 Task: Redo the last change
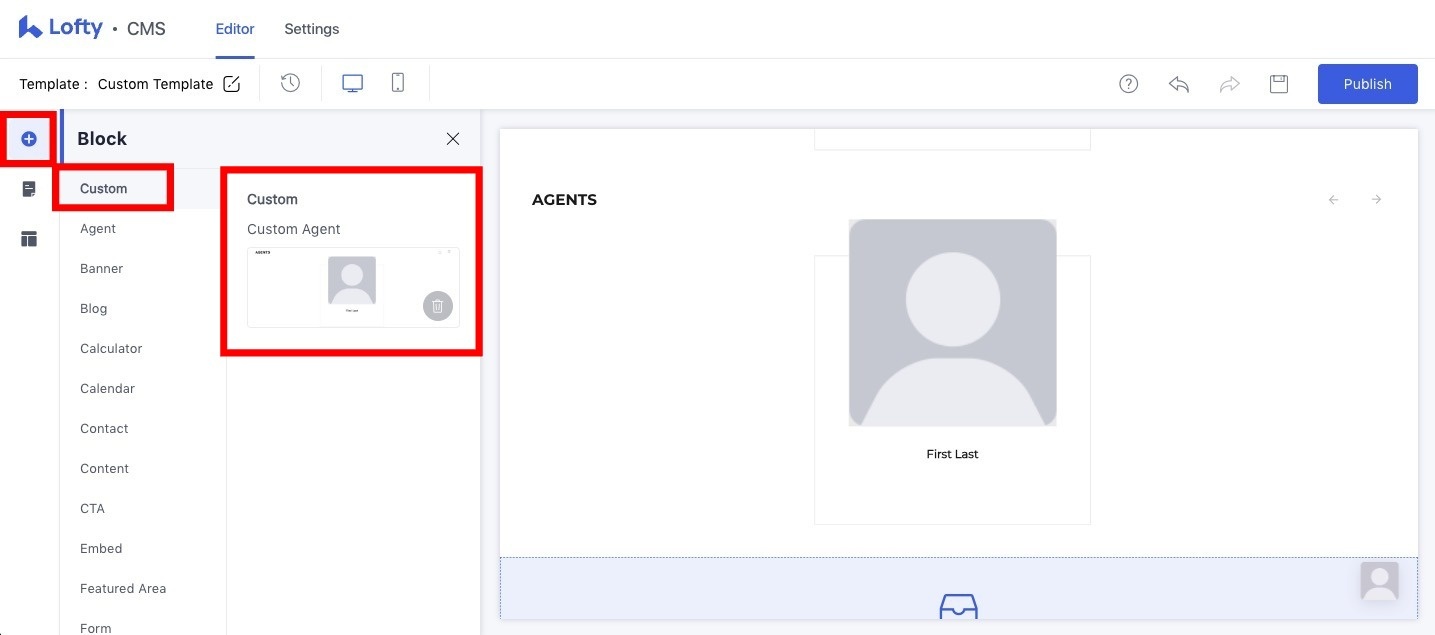(x=1229, y=84)
